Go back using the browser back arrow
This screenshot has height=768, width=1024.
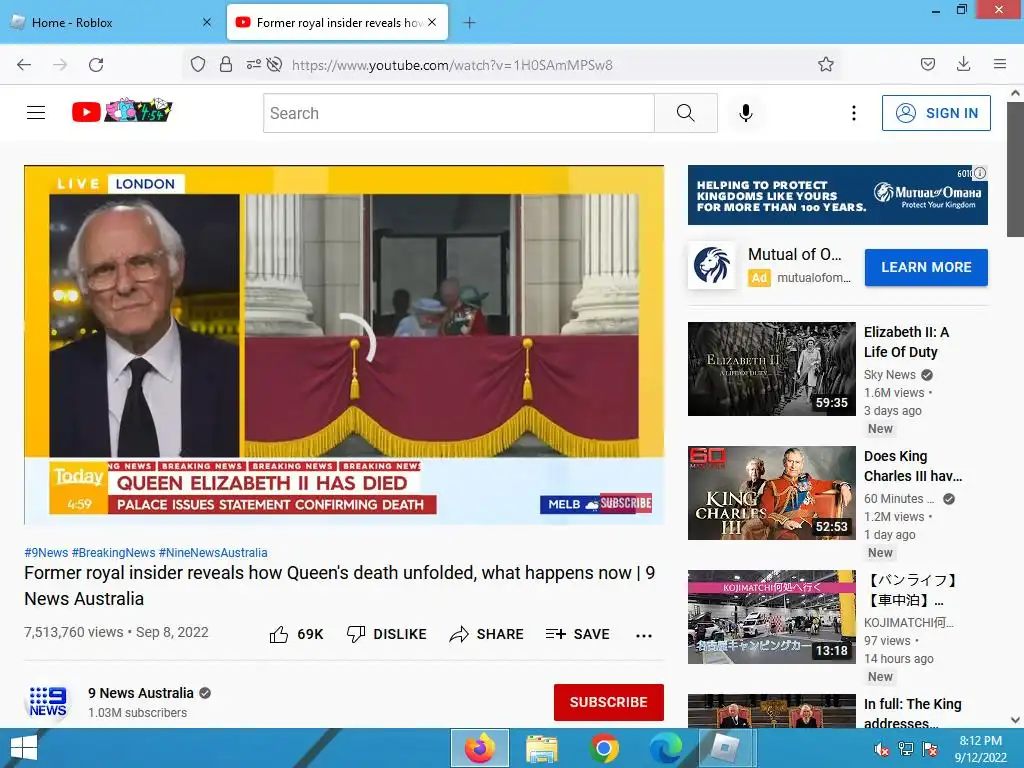24,65
